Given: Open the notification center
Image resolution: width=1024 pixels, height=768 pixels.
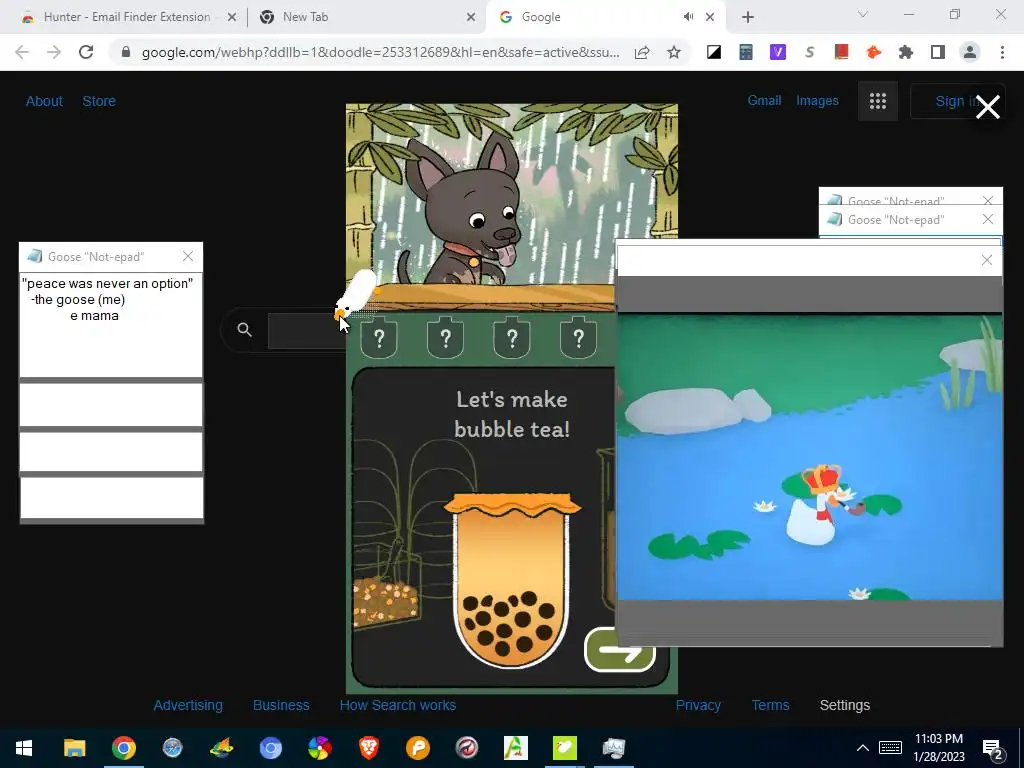Looking at the screenshot, I should (x=993, y=749).
